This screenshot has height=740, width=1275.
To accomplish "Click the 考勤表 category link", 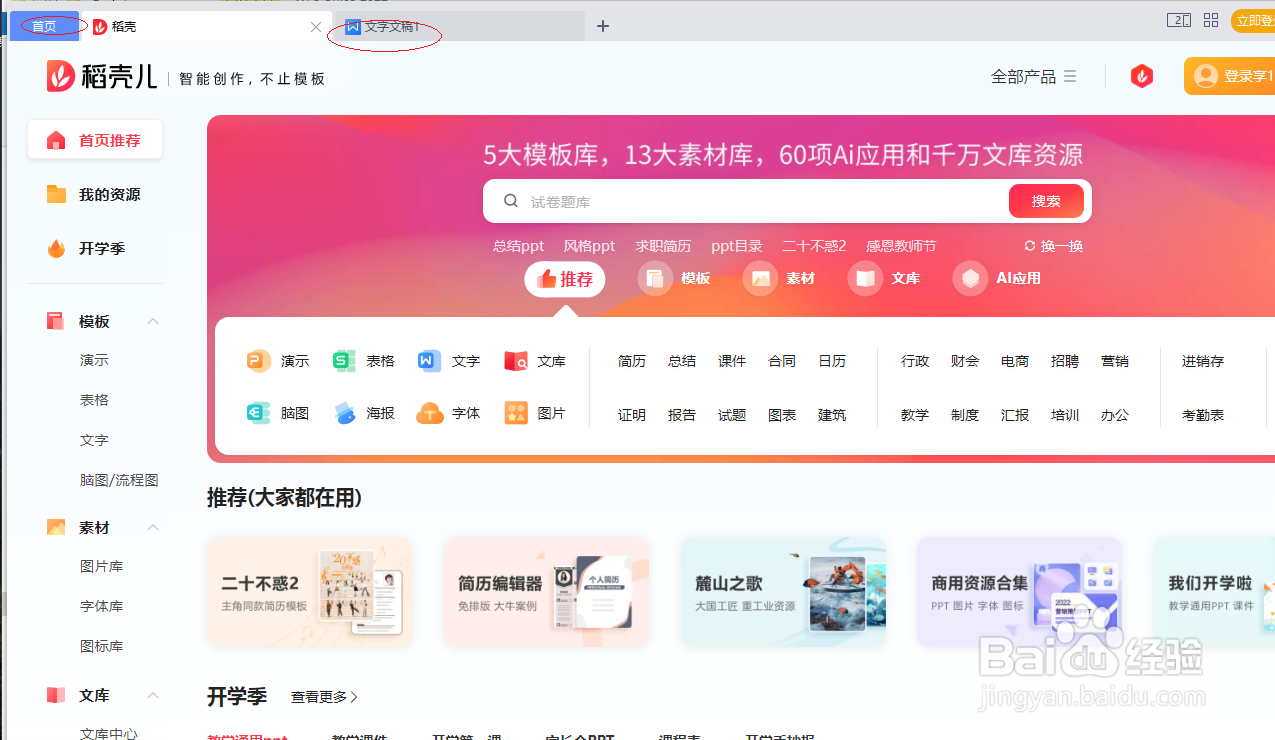I will click(1203, 415).
